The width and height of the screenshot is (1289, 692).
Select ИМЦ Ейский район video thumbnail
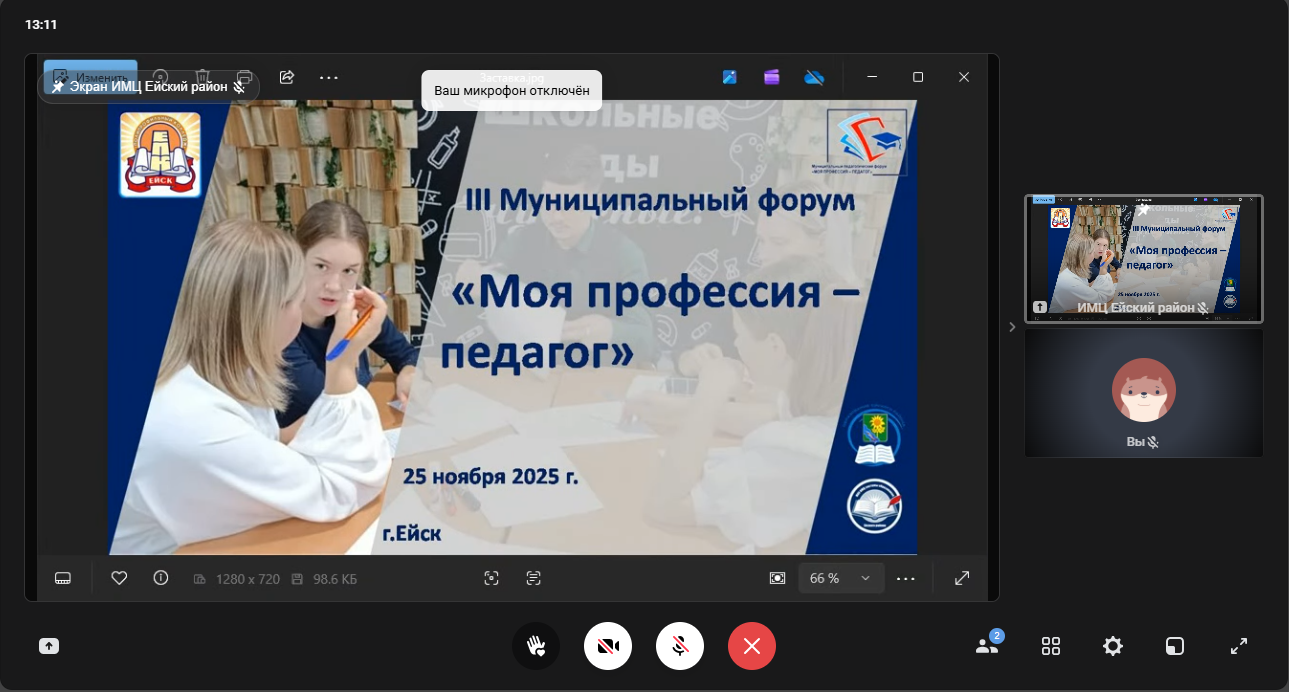click(1143, 258)
